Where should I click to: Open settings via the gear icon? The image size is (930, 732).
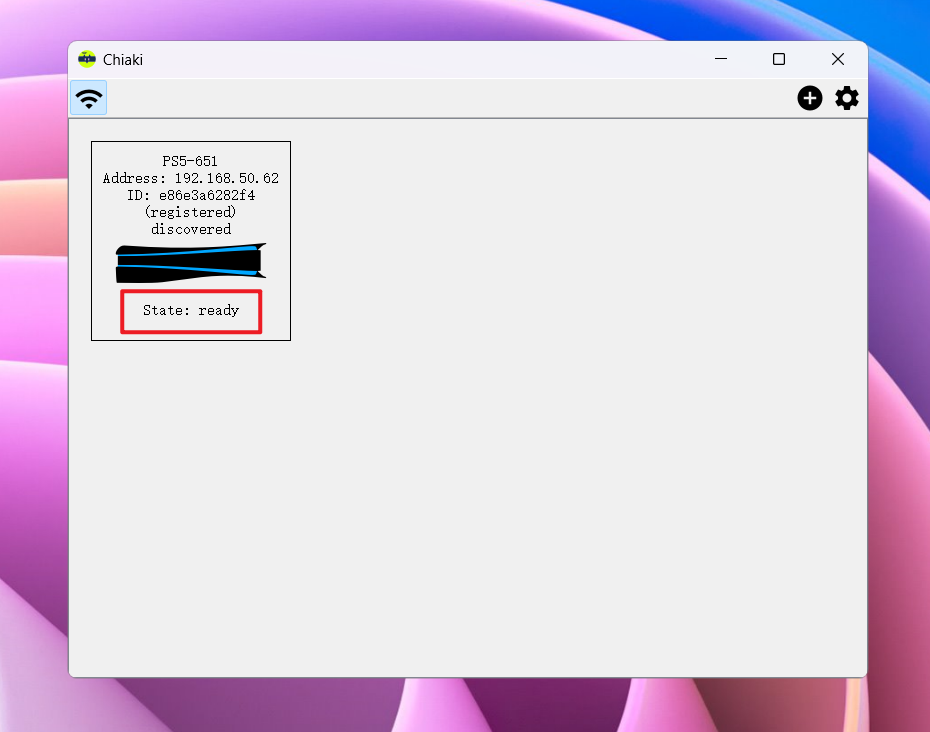[x=847, y=98]
